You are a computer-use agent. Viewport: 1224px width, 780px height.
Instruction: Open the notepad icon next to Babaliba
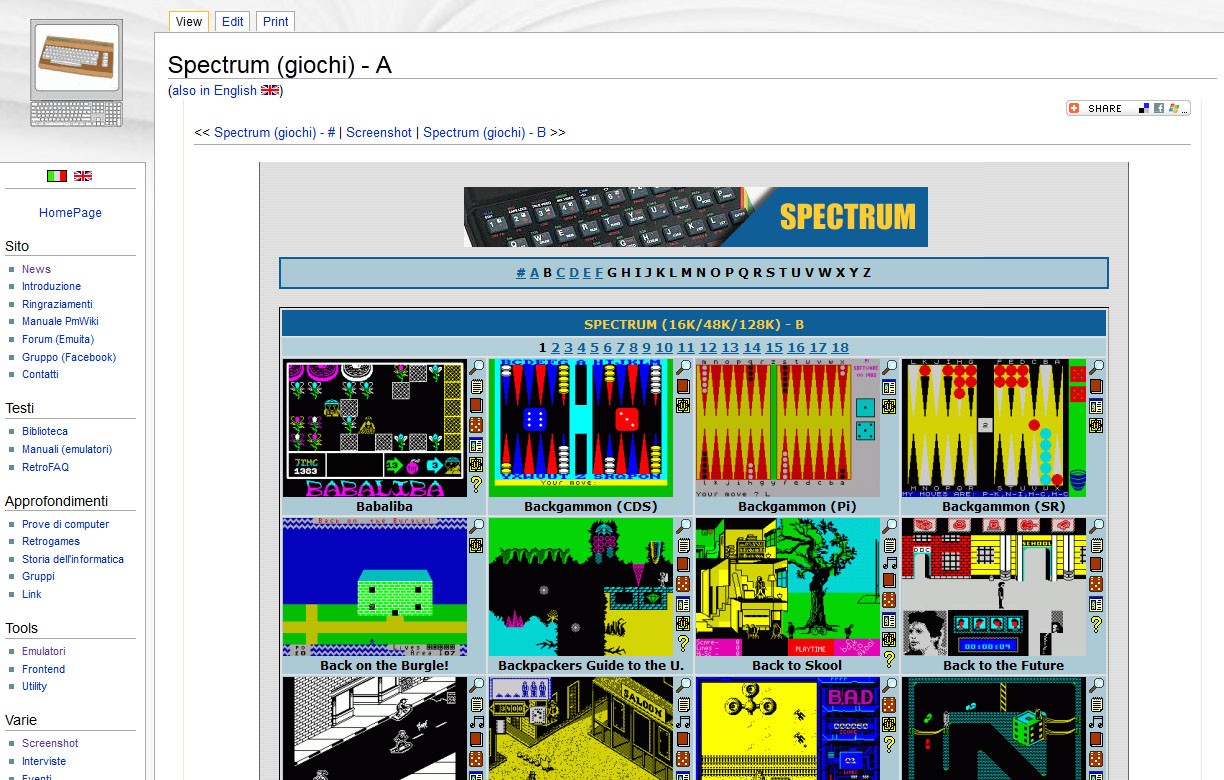pos(476,387)
